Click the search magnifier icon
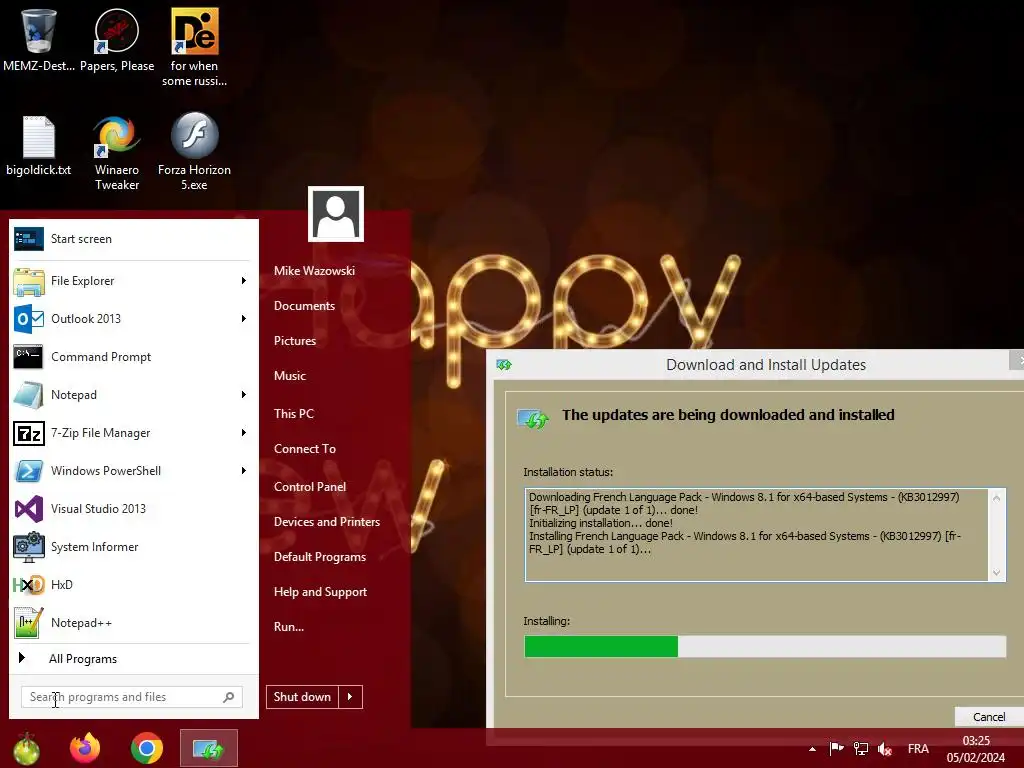This screenshot has width=1024, height=768. click(x=229, y=697)
